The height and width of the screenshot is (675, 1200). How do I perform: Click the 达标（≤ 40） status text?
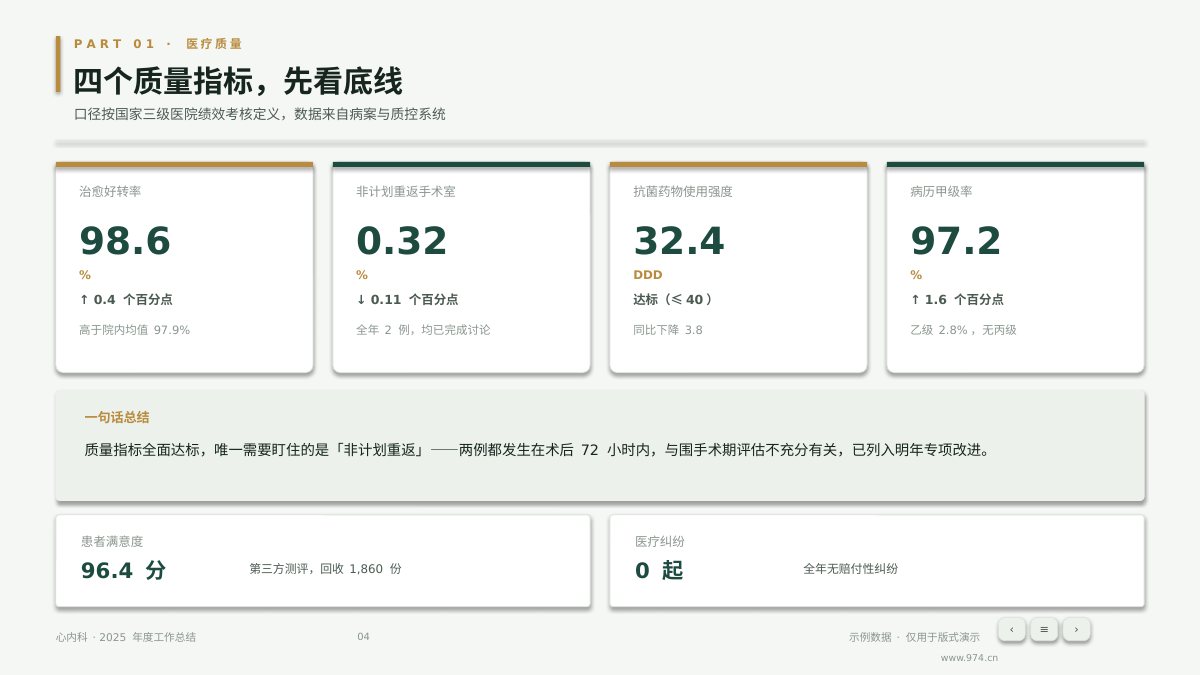pos(675,299)
